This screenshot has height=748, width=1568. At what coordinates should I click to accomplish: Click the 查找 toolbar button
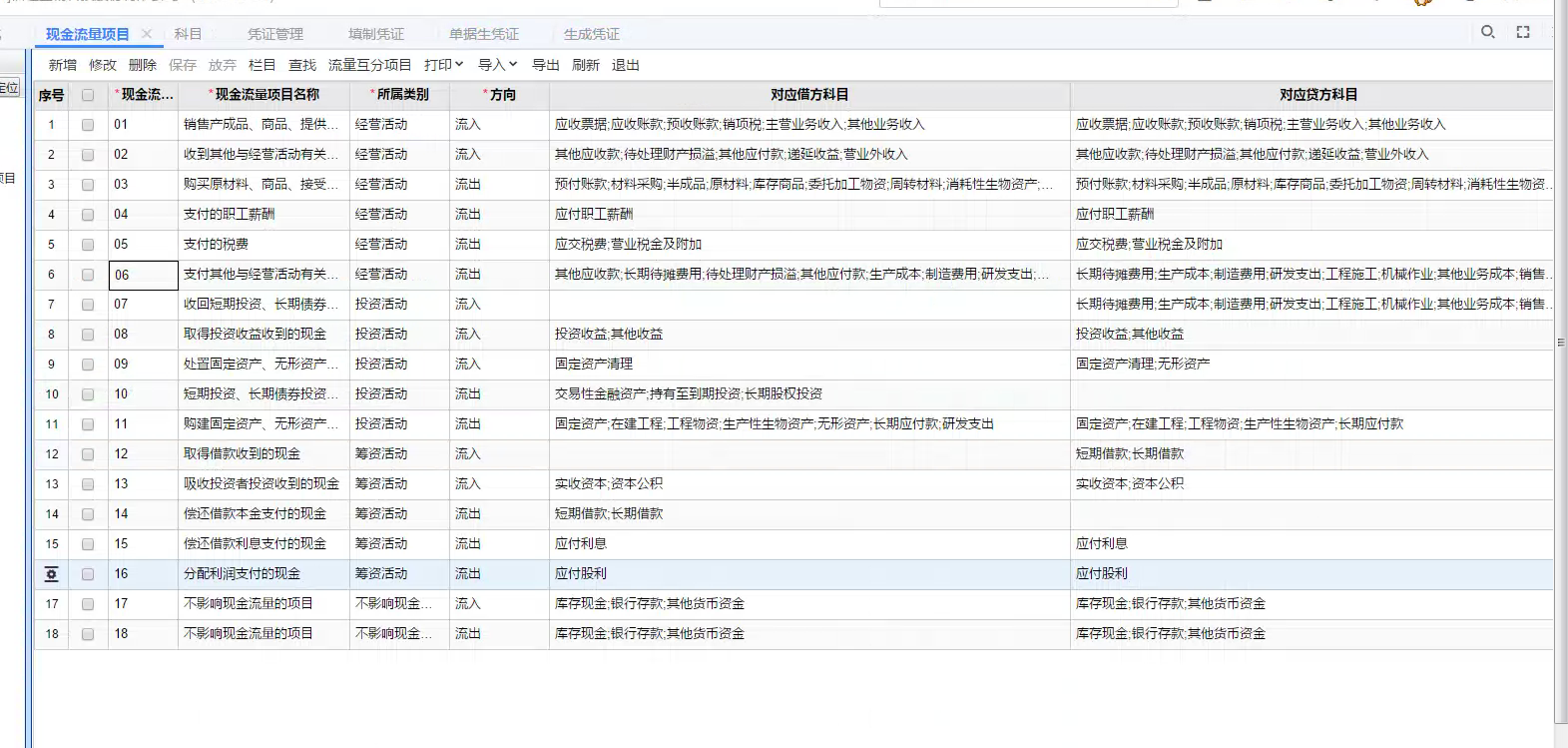(302, 65)
